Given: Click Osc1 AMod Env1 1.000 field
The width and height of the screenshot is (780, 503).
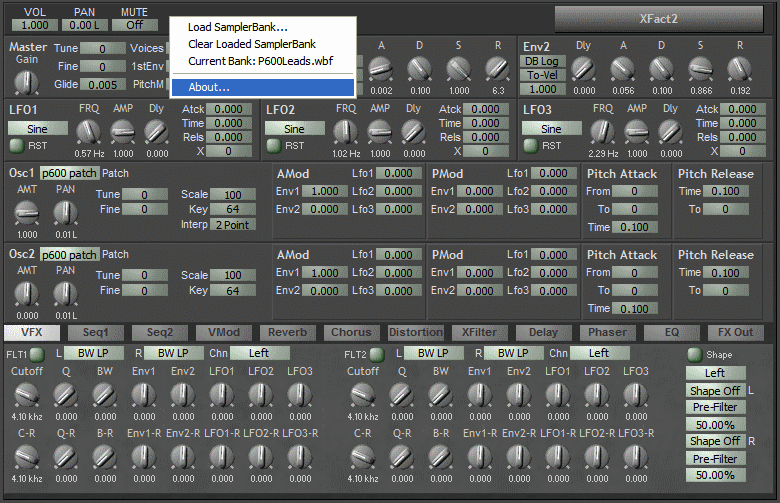Looking at the screenshot, I should [324, 192].
